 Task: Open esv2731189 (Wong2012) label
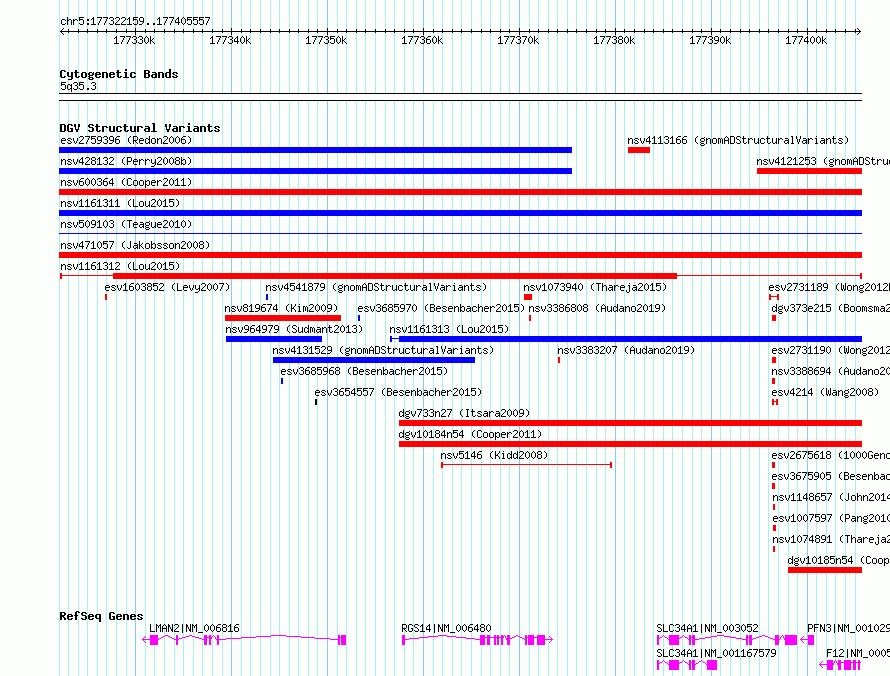click(830, 287)
